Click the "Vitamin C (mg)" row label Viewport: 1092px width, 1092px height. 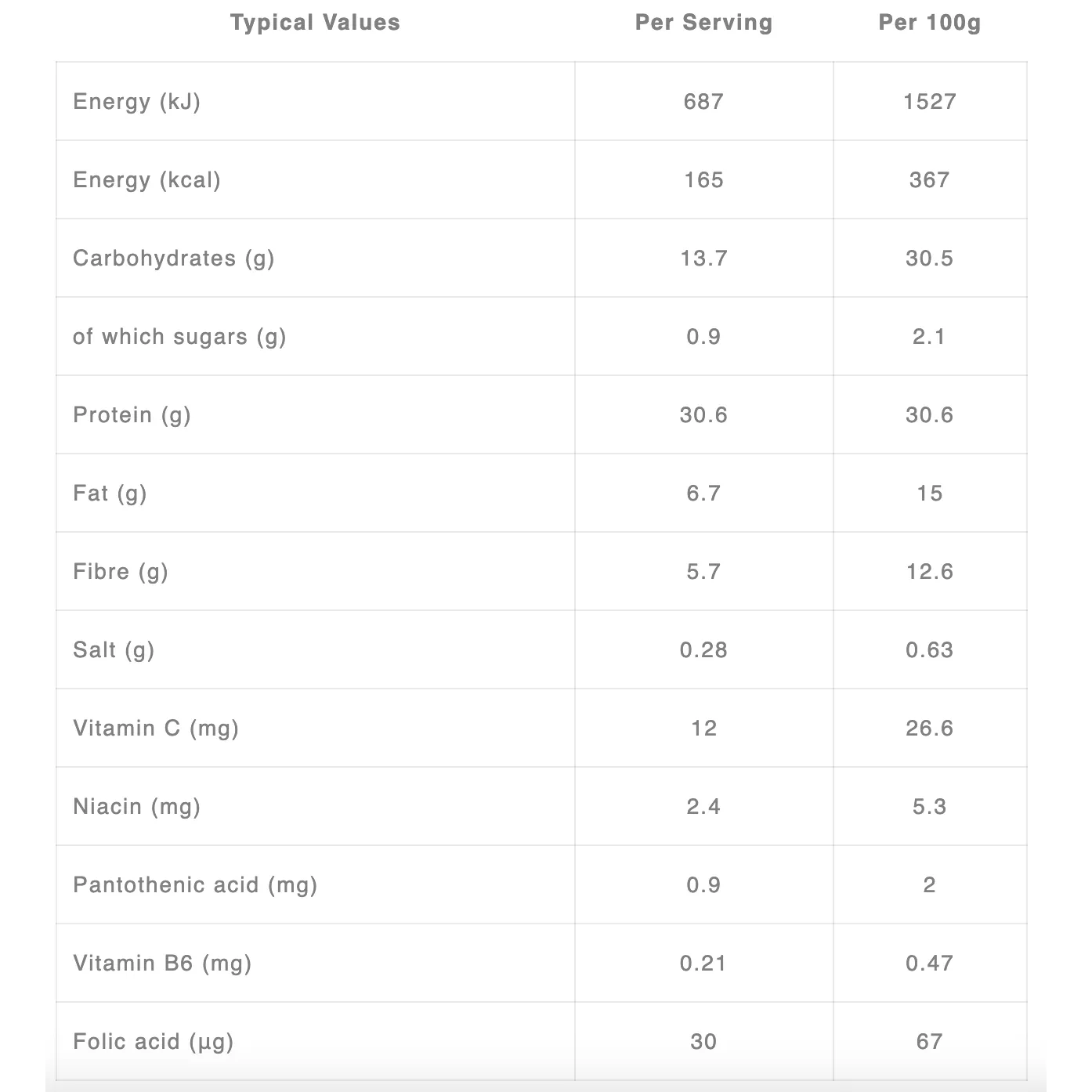click(x=156, y=729)
